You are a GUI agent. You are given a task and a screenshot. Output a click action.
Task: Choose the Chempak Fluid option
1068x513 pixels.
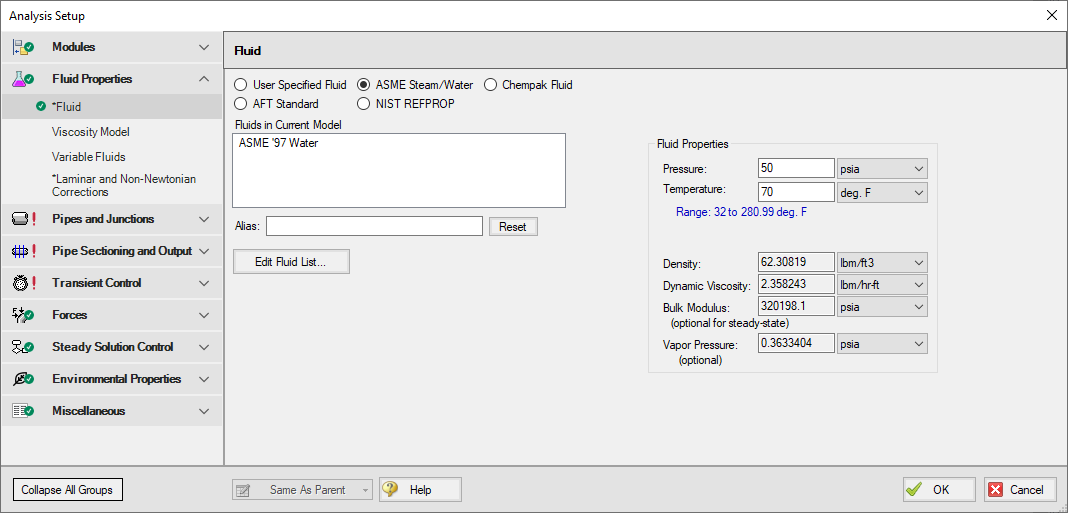tap(491, 85)
